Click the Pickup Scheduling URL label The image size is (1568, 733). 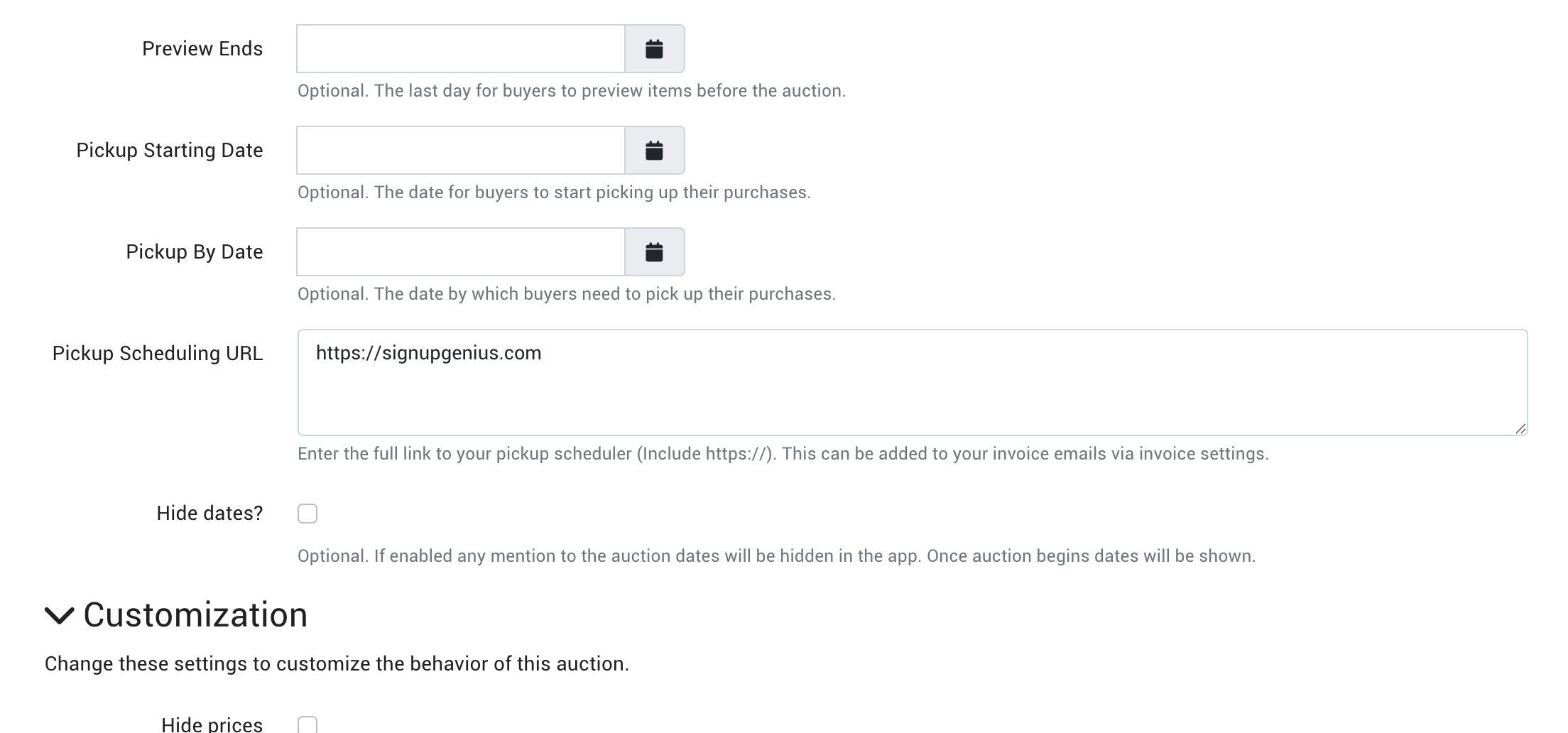158,354
